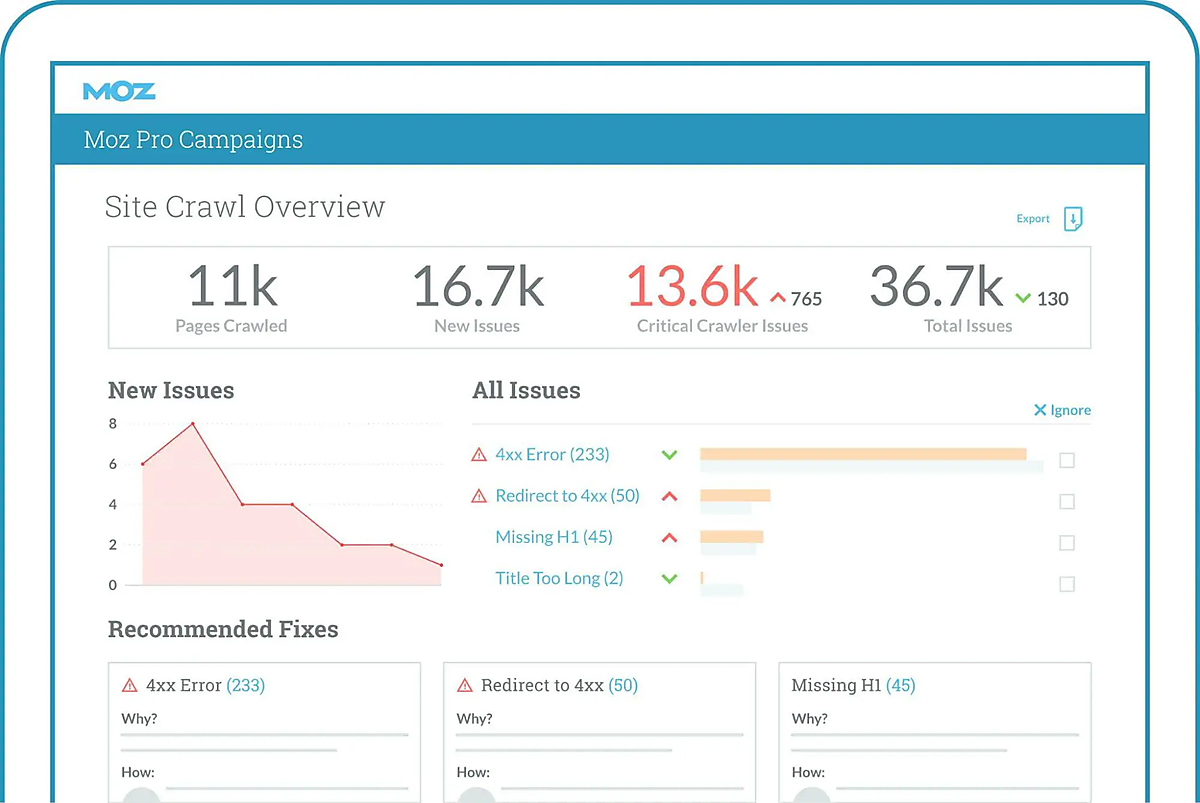Click the Export download icon
This screenshot has width=1200, height=803.
1073,219
